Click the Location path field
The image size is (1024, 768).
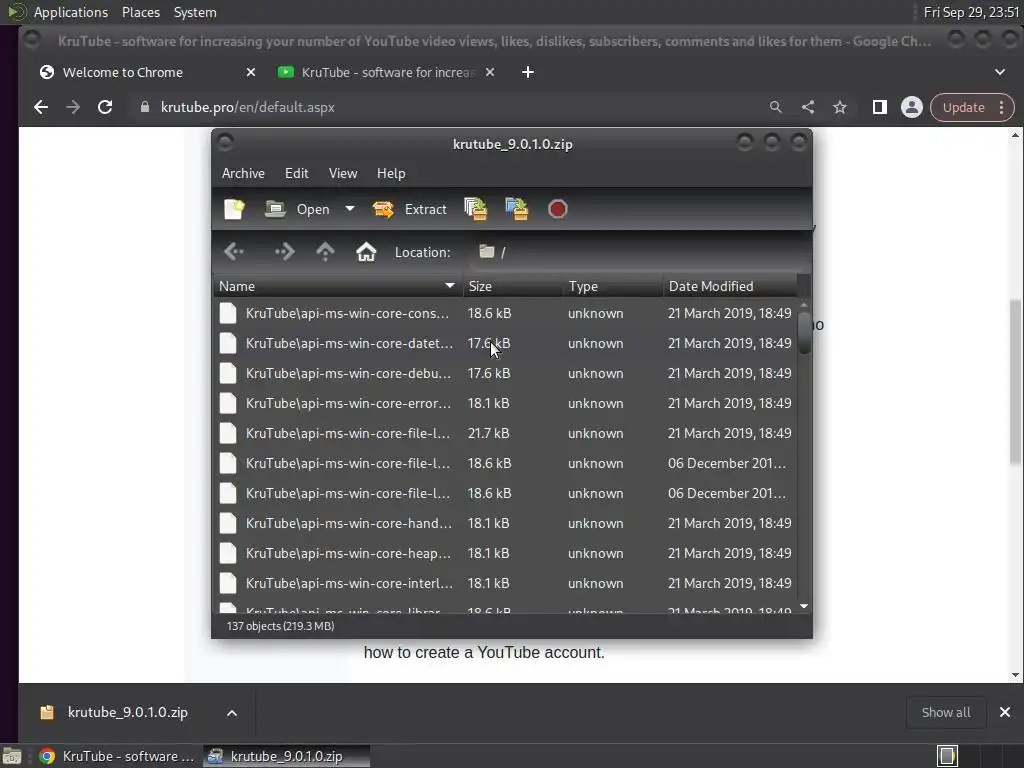[637, 252]
